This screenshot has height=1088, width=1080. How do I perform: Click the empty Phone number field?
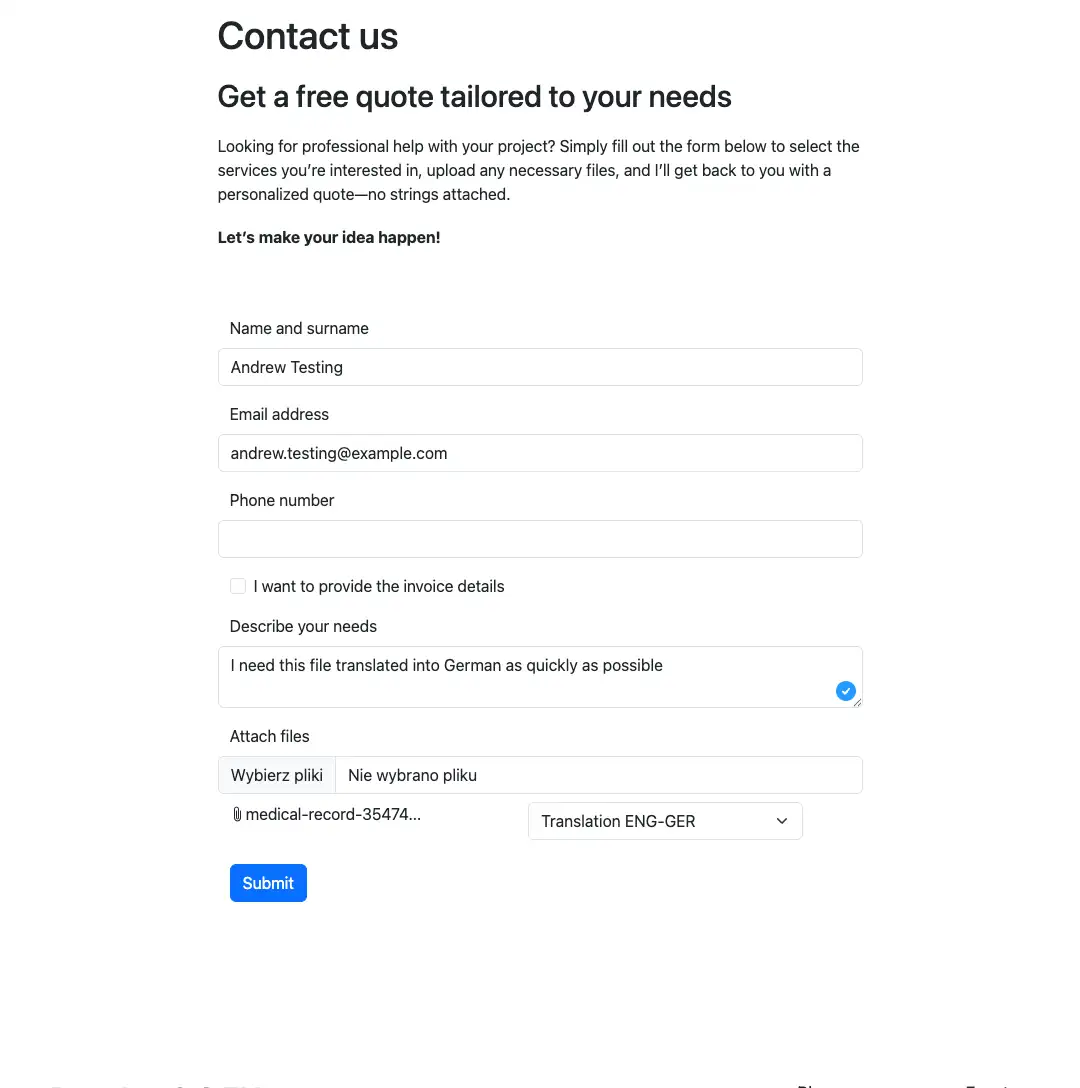point(540,539)
